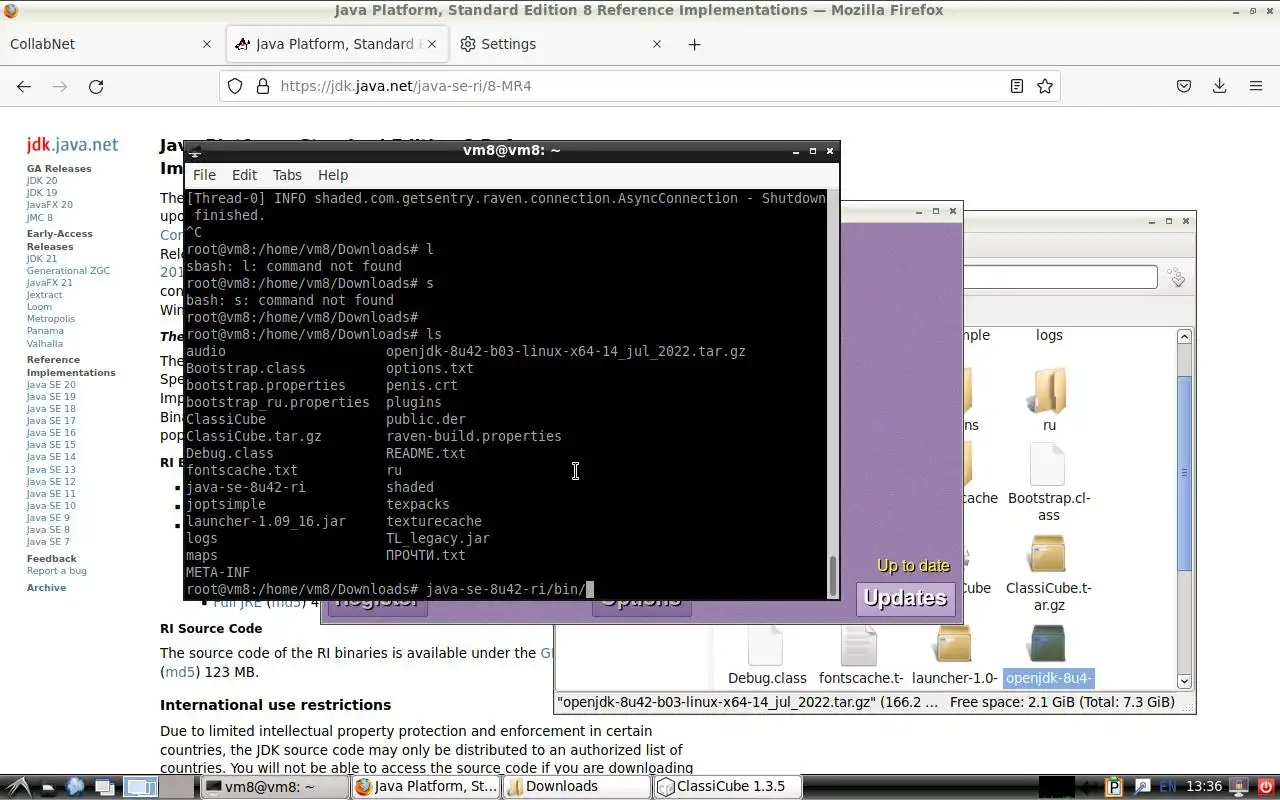This screenshot has width=1280, height=800.
Task: Open Valhalla project link
Action: point(45,343)
